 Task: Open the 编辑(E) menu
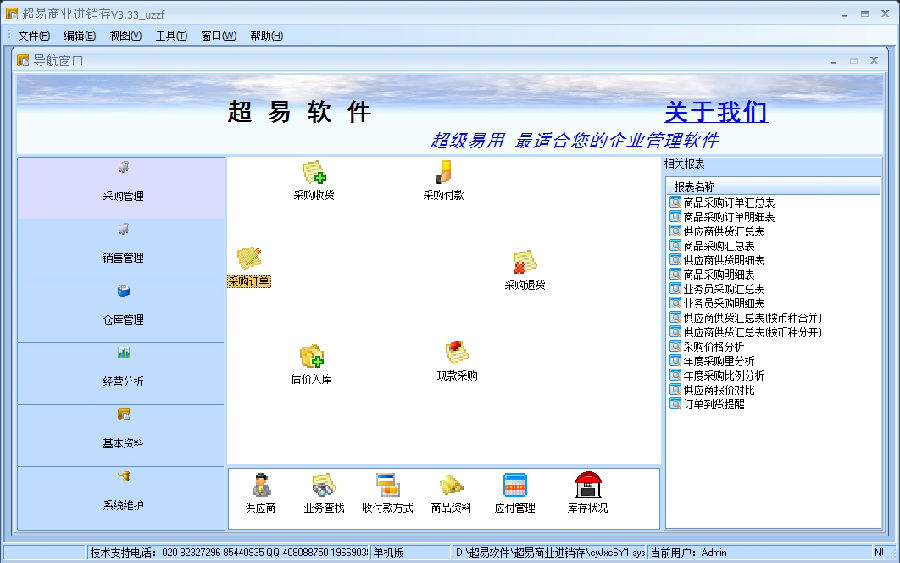(79, 36)
